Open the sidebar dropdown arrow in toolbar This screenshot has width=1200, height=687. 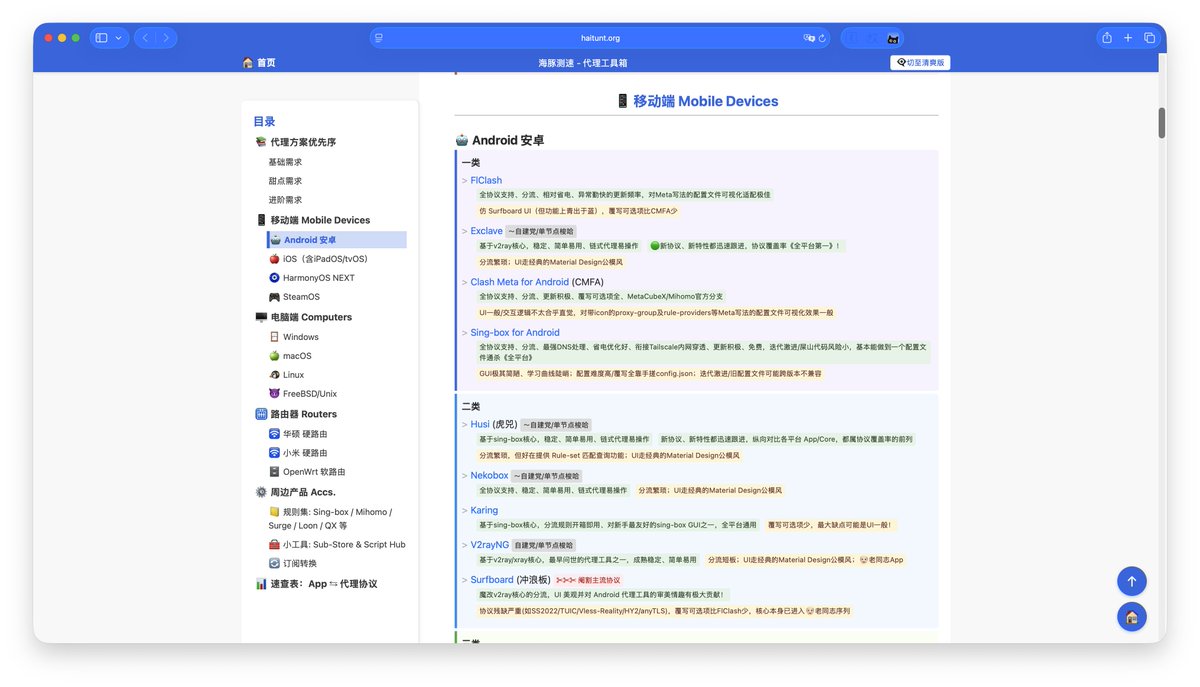pos(120,38)
